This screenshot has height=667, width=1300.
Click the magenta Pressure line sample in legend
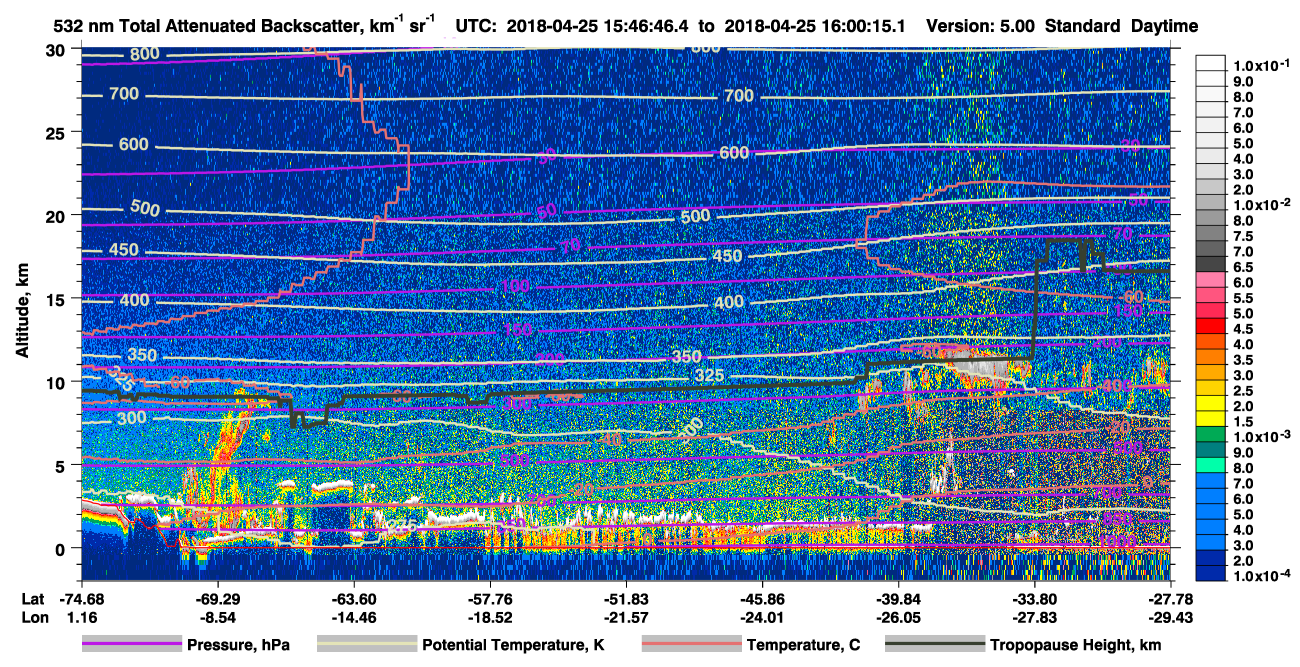131,645
